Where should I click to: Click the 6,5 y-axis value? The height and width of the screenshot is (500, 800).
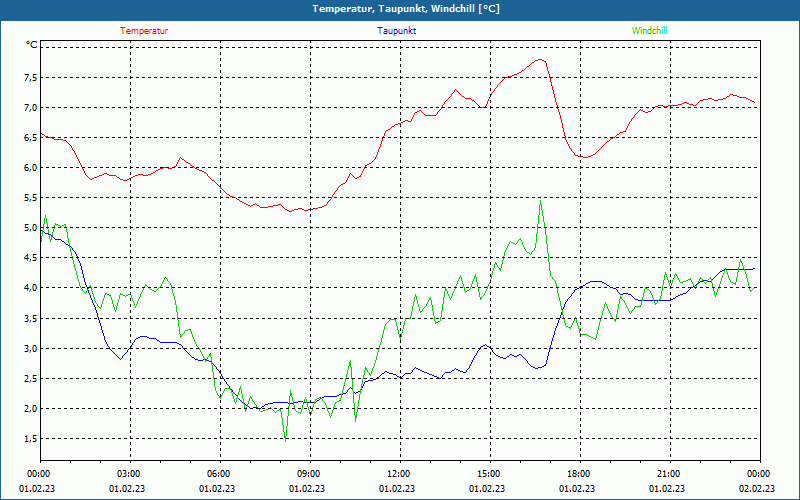coord(31,138)
